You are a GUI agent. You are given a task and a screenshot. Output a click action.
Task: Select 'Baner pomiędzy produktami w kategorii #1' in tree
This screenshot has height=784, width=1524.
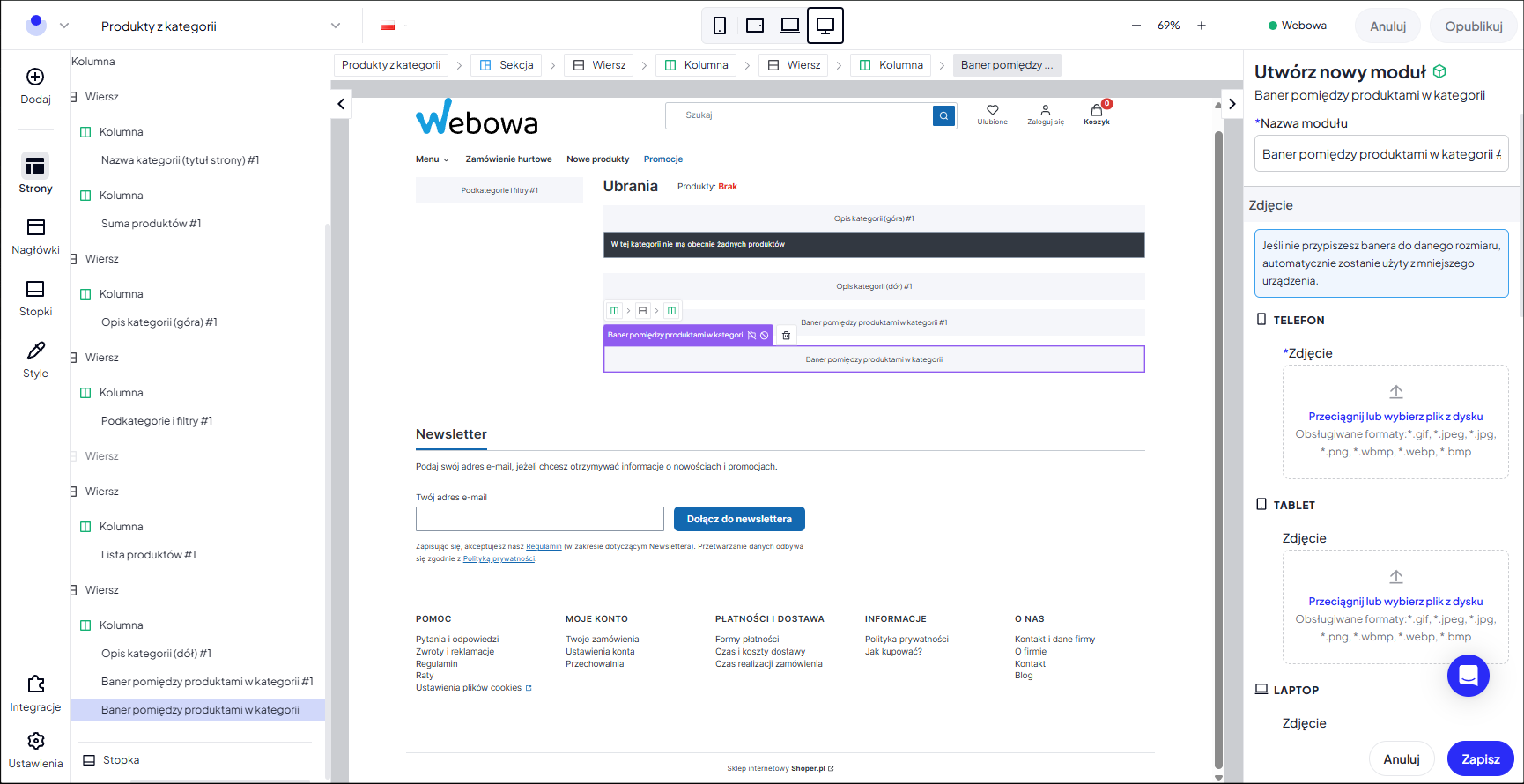[x=207, y=682]
